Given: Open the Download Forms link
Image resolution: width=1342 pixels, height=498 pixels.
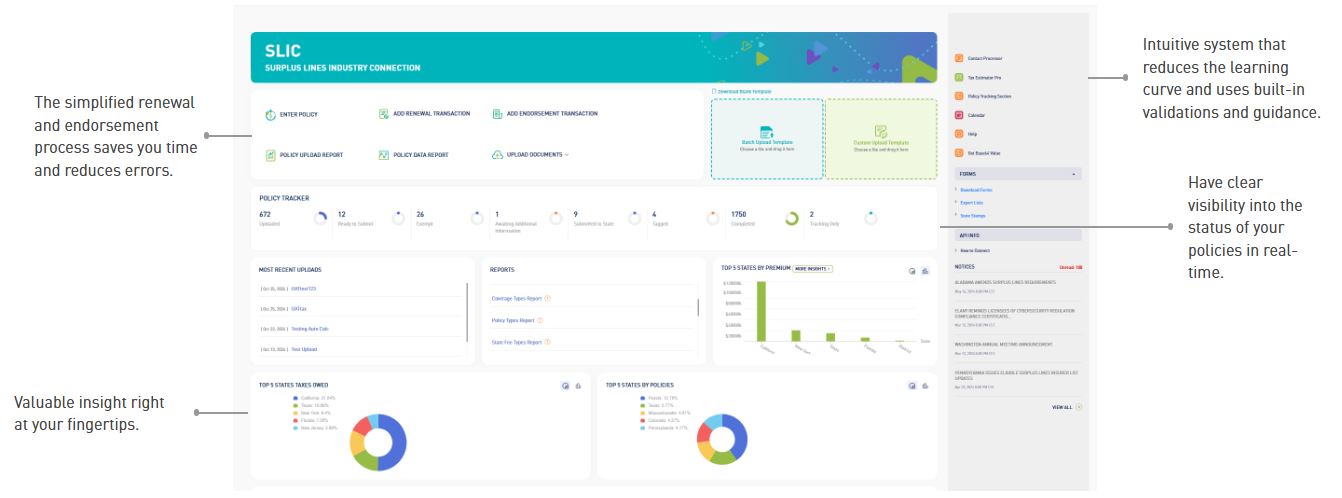Looking at the screenshot, I should pos(977,189).
